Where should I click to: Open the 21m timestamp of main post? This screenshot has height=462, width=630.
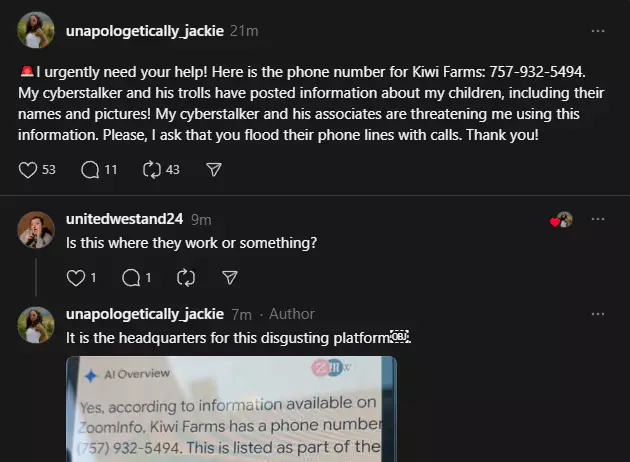[x=244, y=31]
